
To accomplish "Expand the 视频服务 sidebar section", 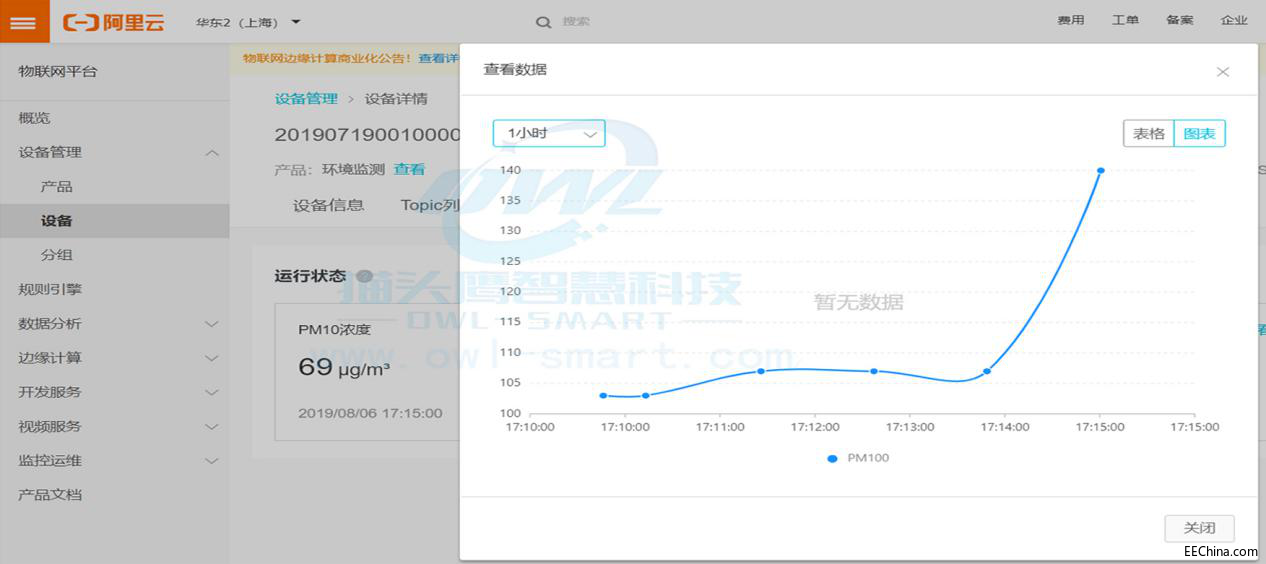I will 211,426.
